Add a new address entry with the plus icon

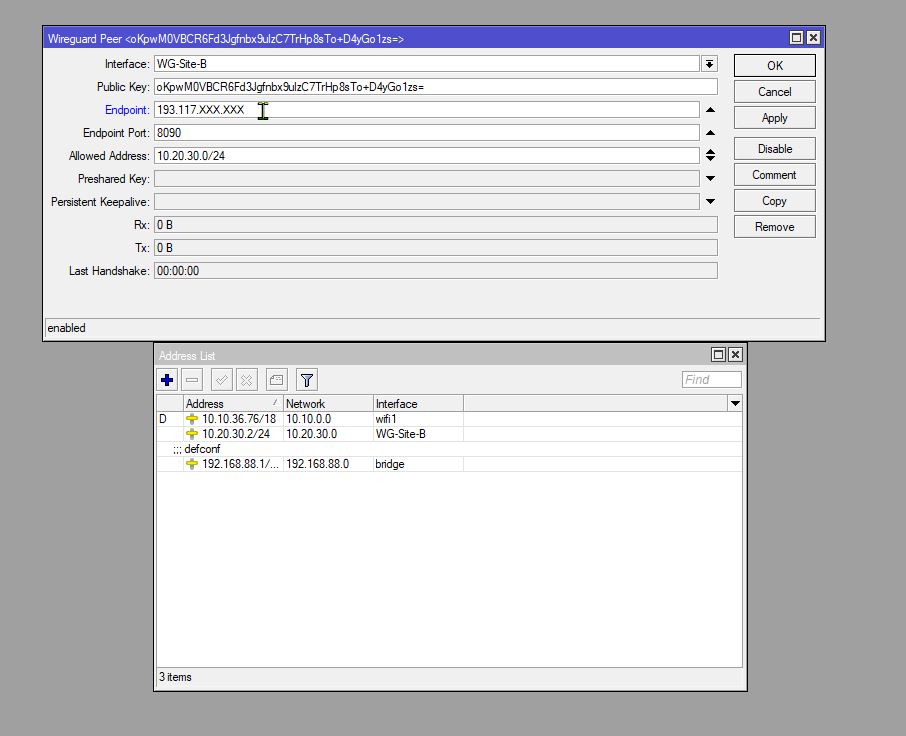point(166,380)
